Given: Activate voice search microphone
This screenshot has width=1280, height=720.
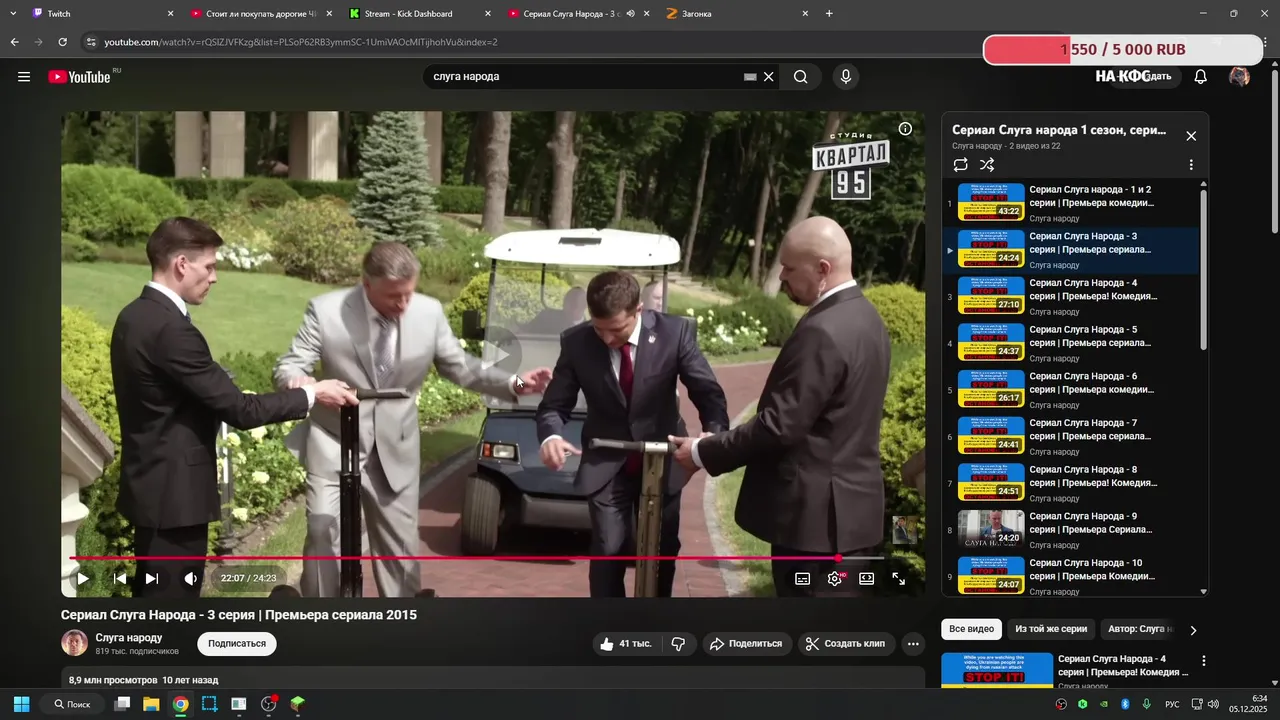Looking at the screenshot, I should point(846,77).
